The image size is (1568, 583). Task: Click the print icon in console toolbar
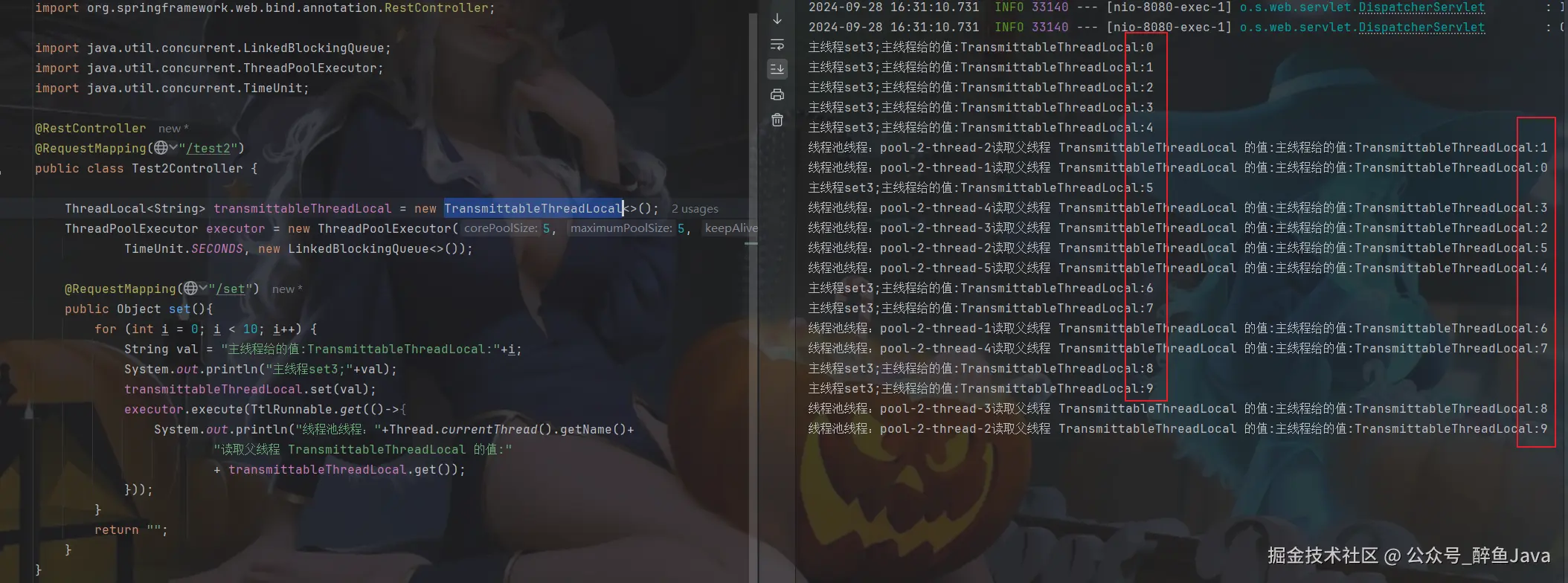777,94
